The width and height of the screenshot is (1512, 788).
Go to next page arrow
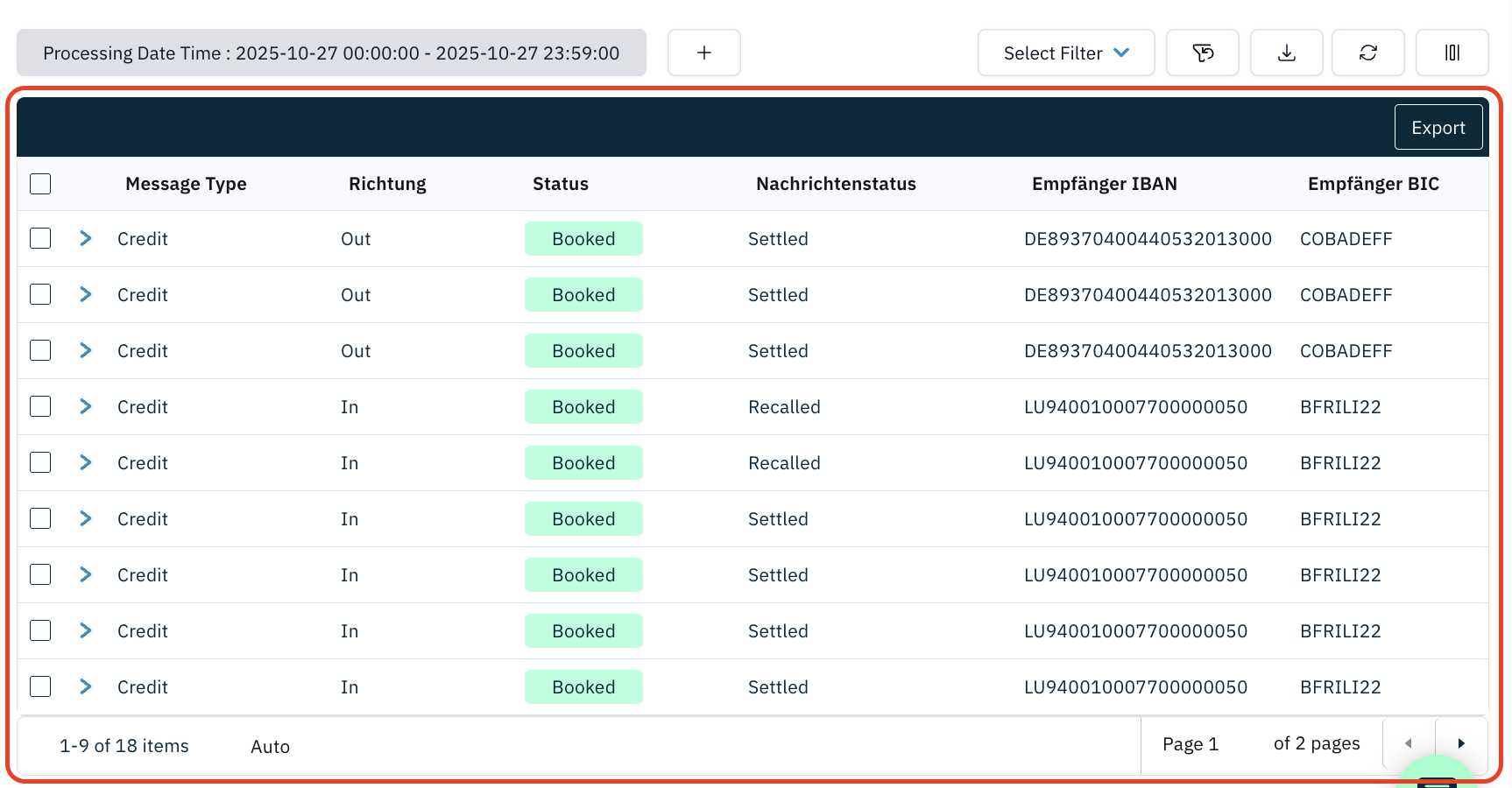pyautogui.click(x=1460, y=743)
